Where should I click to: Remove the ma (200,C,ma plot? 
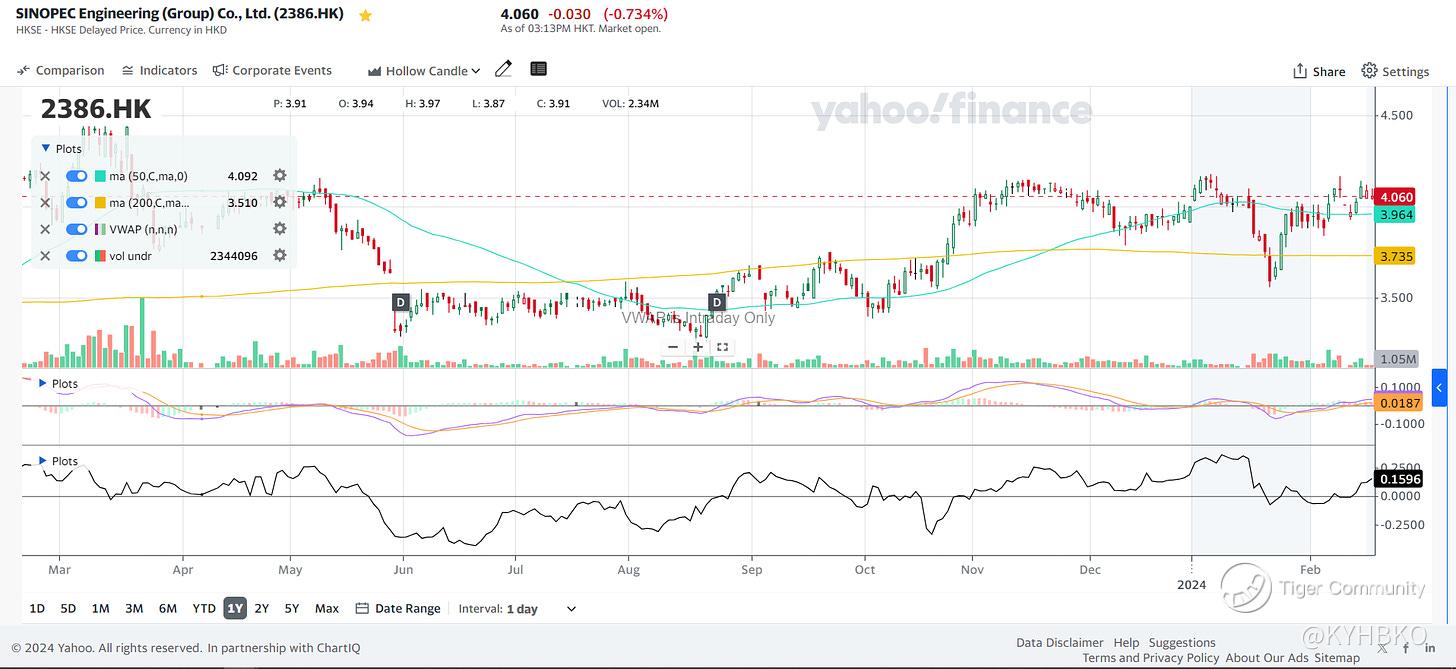click(45, 203)
